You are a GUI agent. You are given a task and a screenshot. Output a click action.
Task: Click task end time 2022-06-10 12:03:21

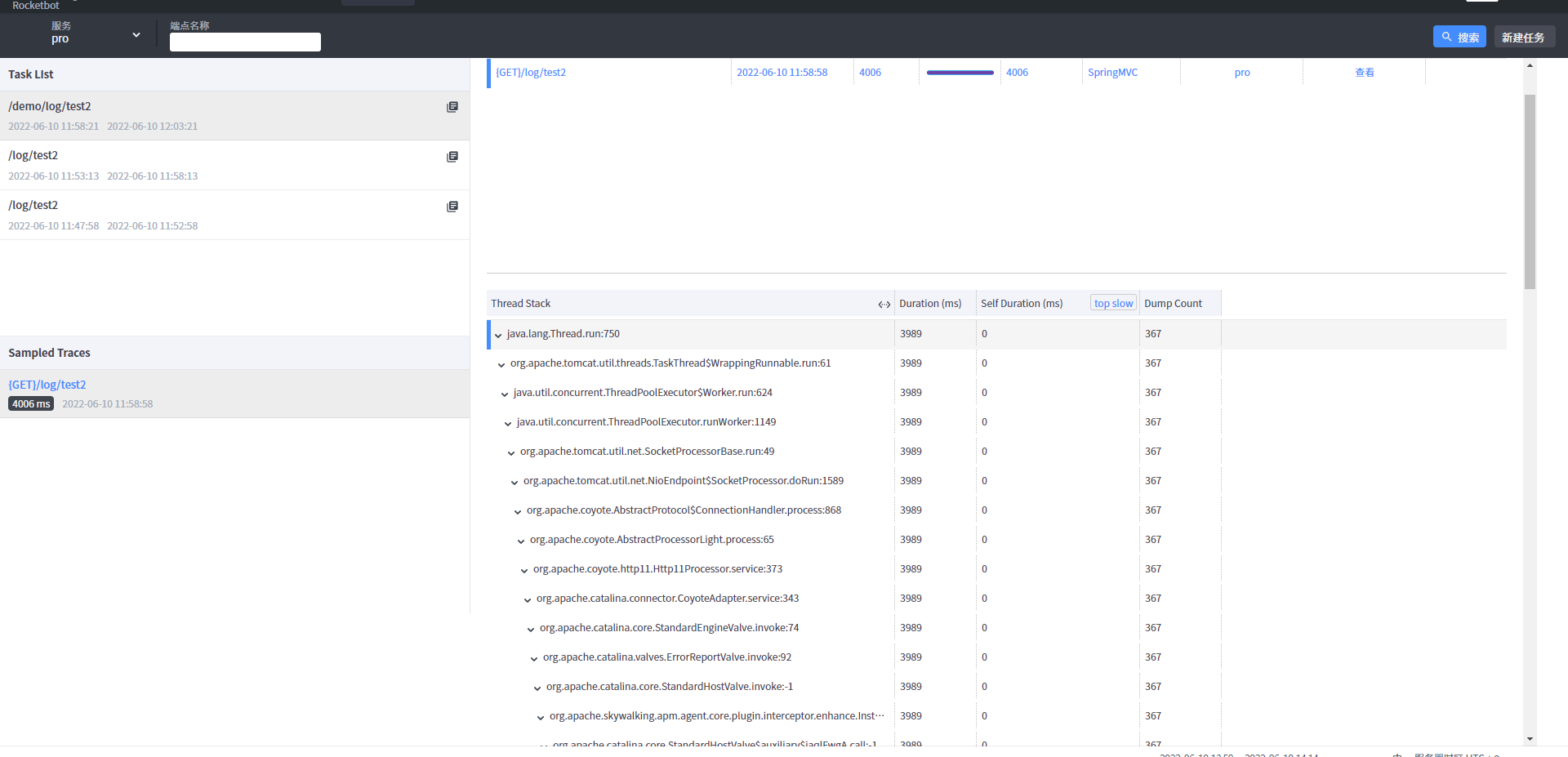152,126
